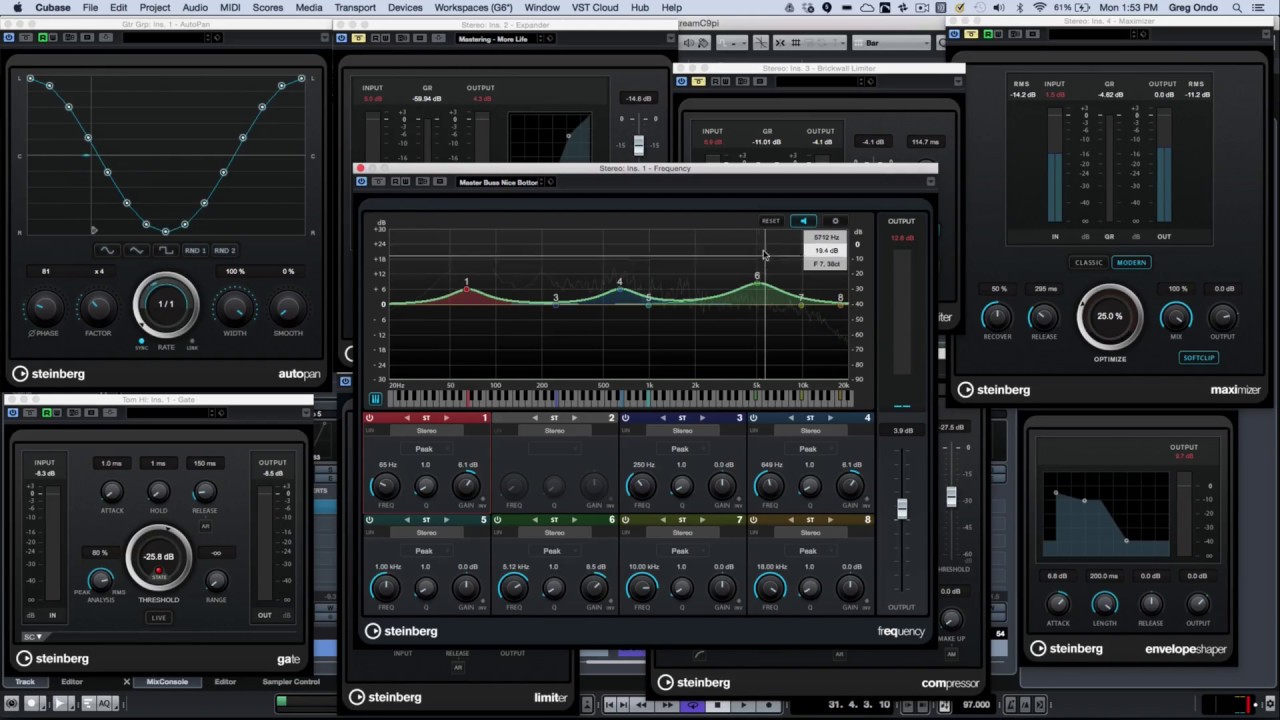The width and height of the screenshot is (1280, 720).
Task: Open band 6 Peak filter type dropdown
Action: click(x=554, y=551)
